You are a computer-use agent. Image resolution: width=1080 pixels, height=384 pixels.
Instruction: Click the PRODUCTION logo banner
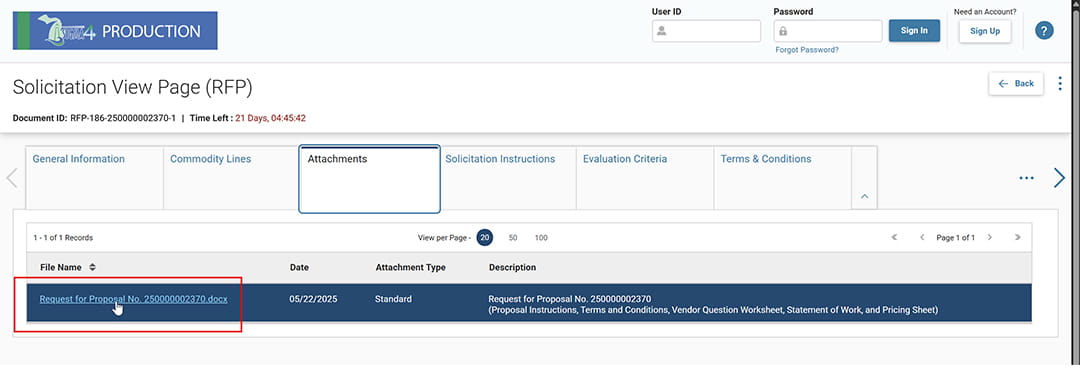pyautogui.click(x=115, y=30)
